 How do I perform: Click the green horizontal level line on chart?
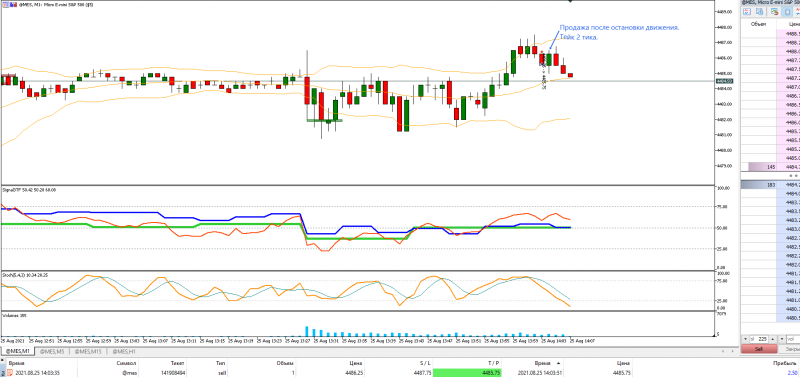(324, 120)
